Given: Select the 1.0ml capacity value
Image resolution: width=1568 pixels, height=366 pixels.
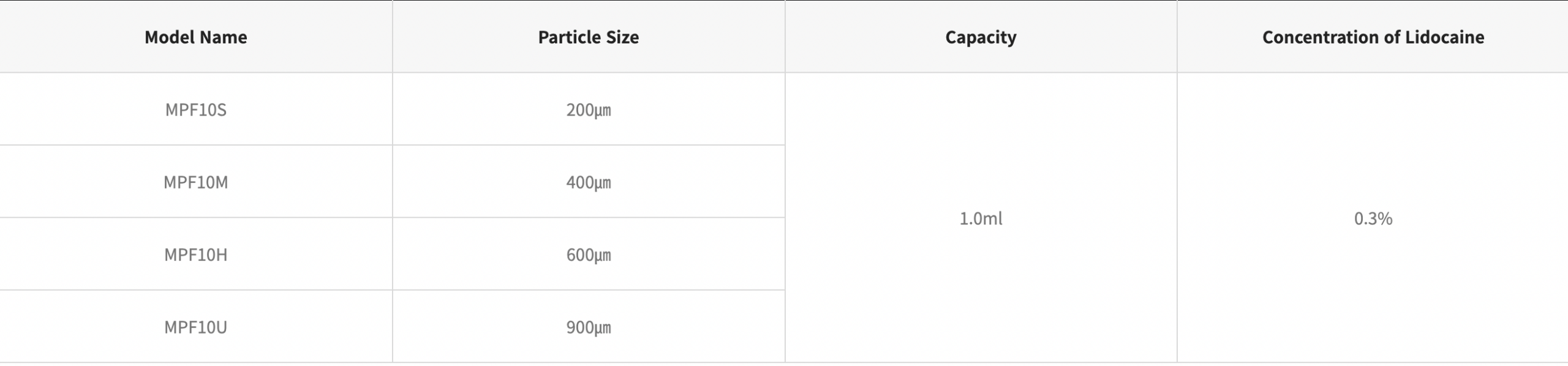Looking at the screenshot, I should click(x=981, y=218).
